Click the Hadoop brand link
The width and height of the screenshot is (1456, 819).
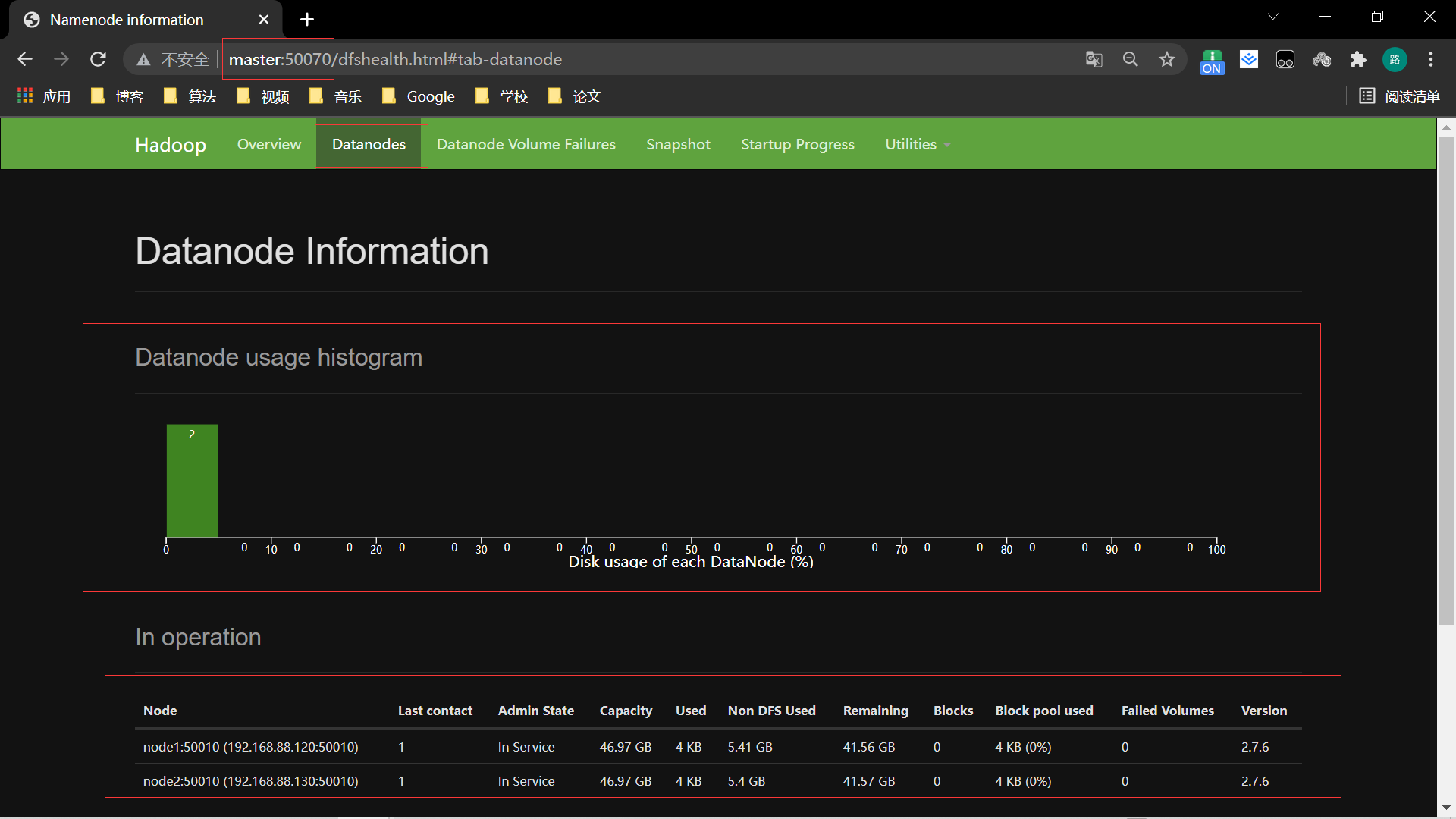coord(171,144)
